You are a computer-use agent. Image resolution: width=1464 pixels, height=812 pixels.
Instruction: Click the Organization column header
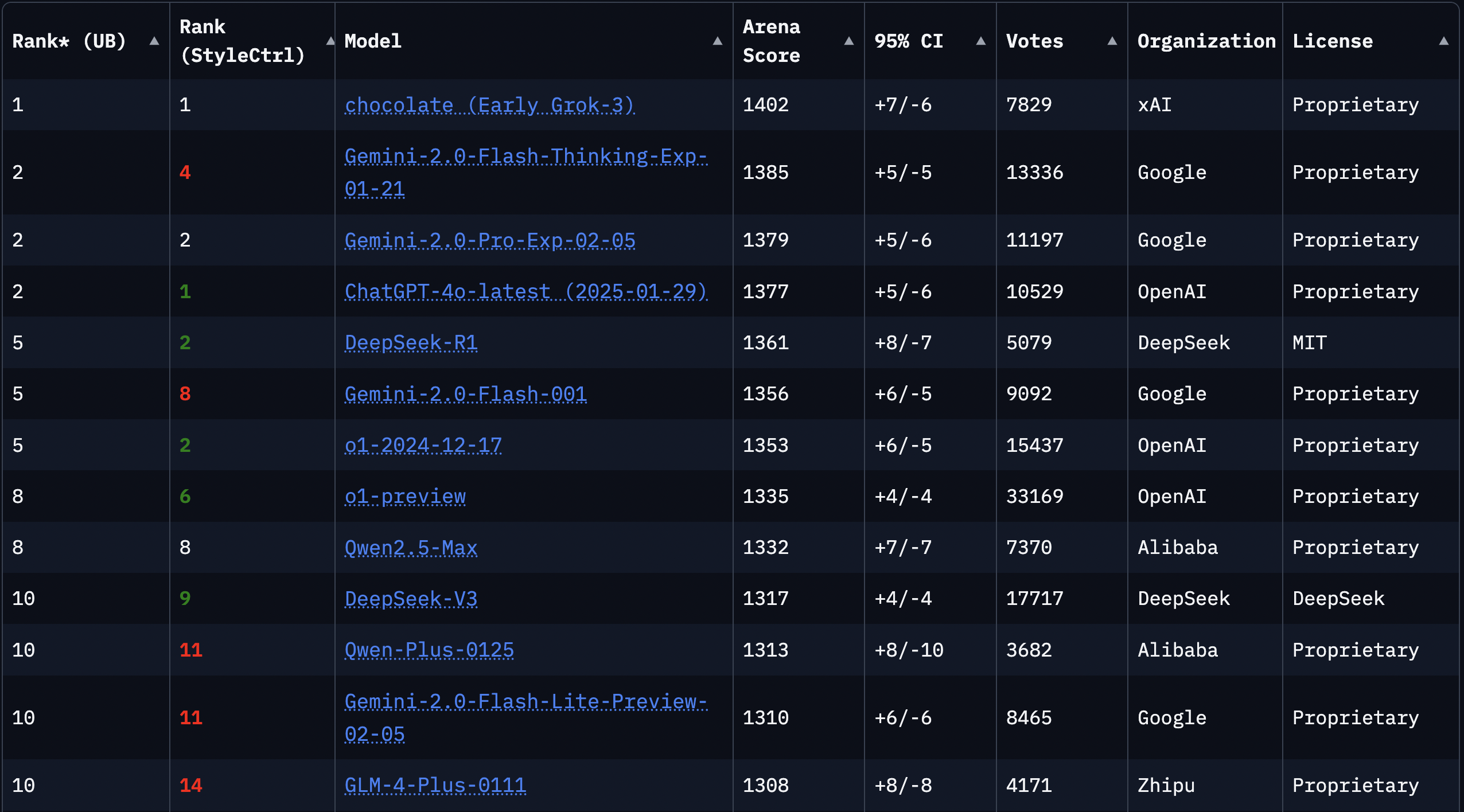pos(1206,41)
